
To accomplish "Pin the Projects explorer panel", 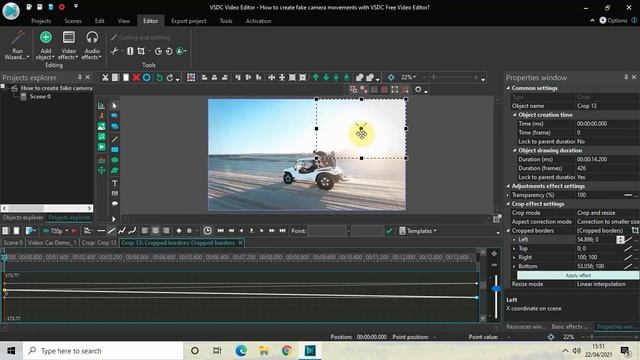I will [80, 77].
